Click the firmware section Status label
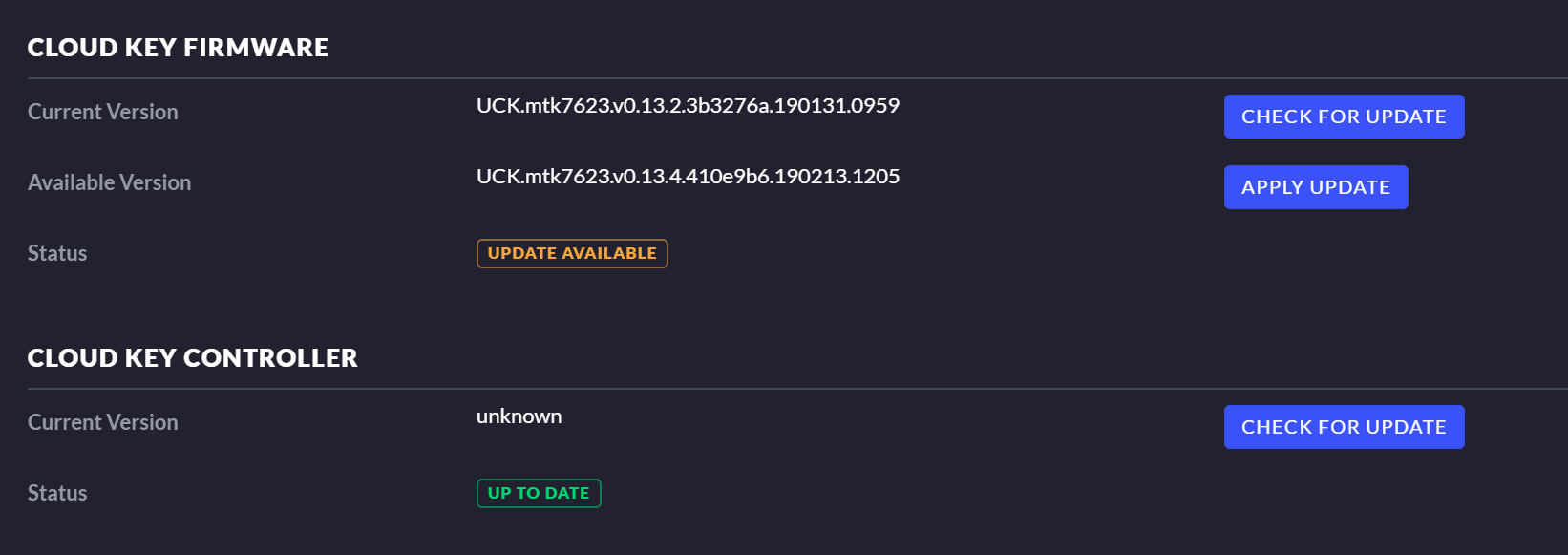The height and width of the screenshot is (555, 1568). click(x=57, y=253)
